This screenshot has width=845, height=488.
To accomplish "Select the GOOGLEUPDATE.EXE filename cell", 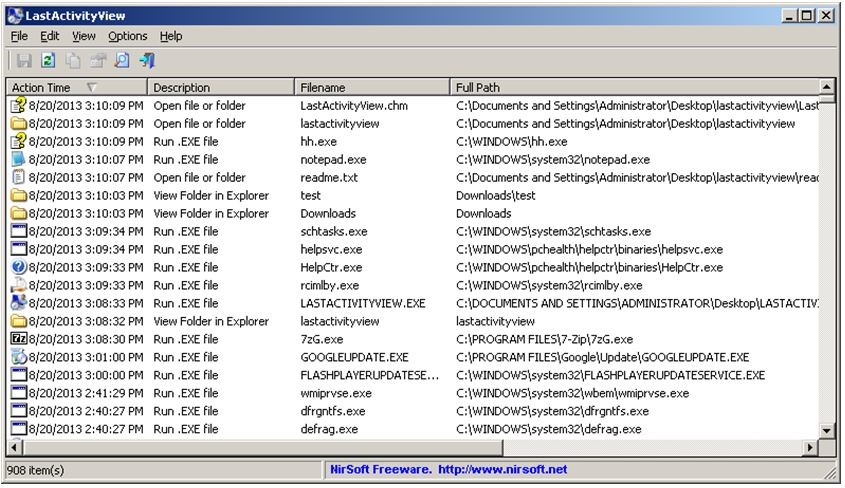I will click(x=355, y=357).
